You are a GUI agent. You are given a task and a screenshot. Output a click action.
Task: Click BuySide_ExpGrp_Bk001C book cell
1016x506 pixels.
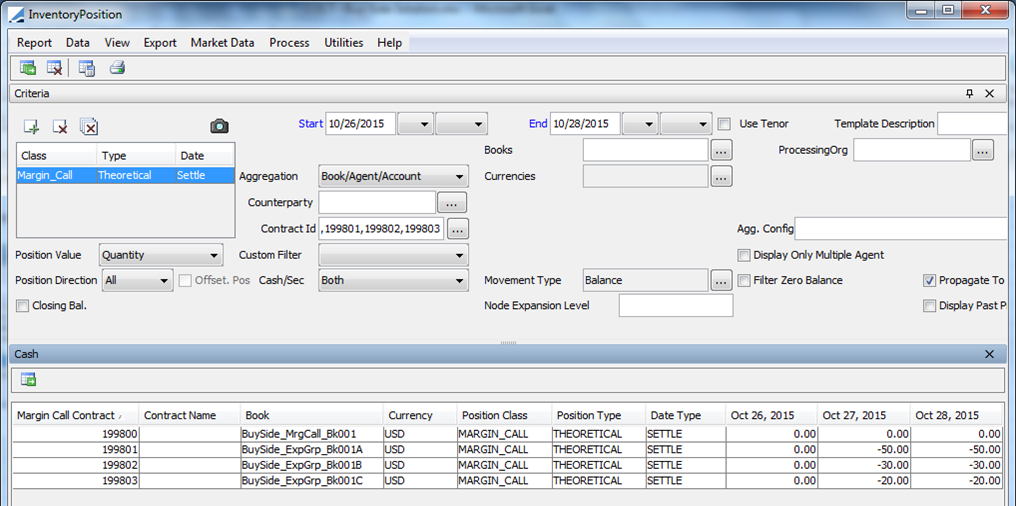point(312,480)
